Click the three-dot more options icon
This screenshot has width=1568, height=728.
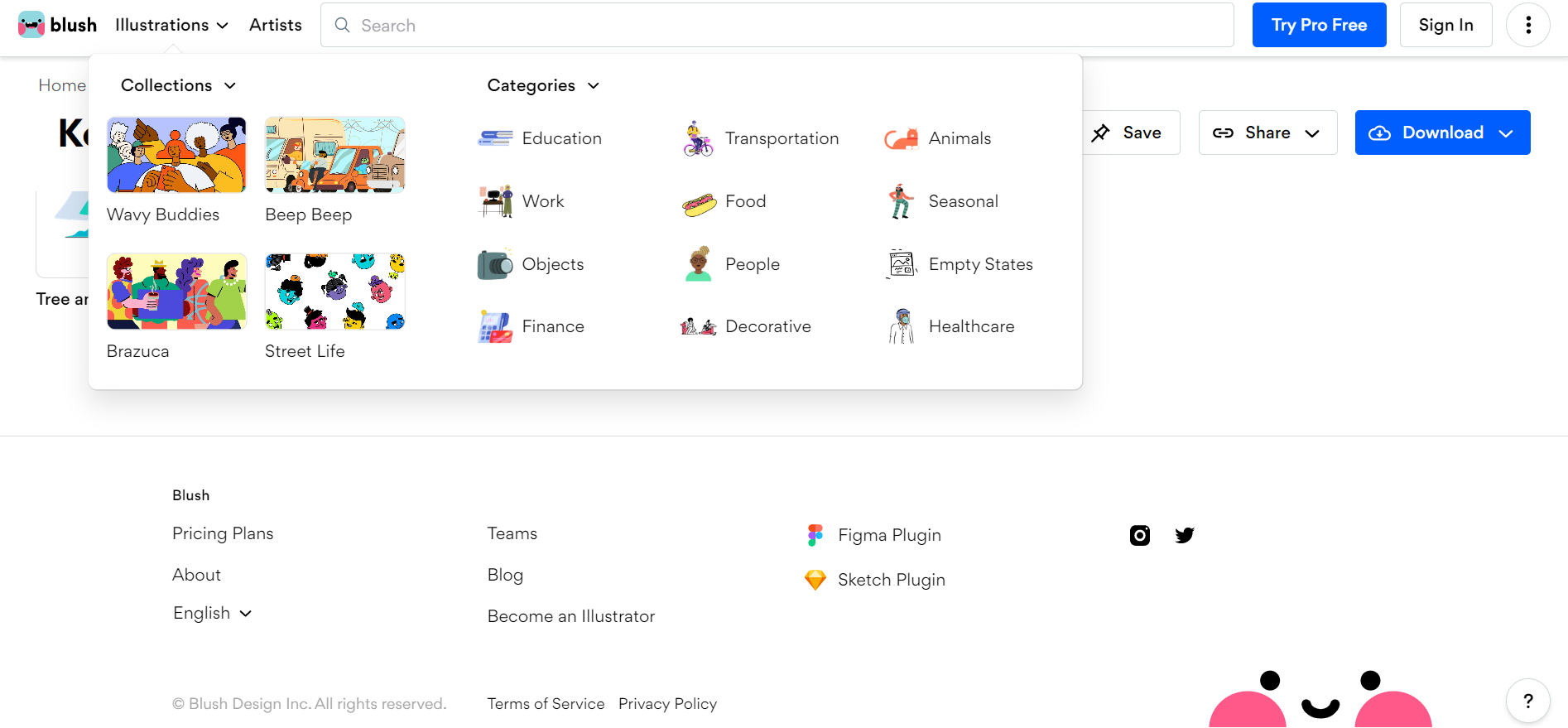[x=1527, y=25]
